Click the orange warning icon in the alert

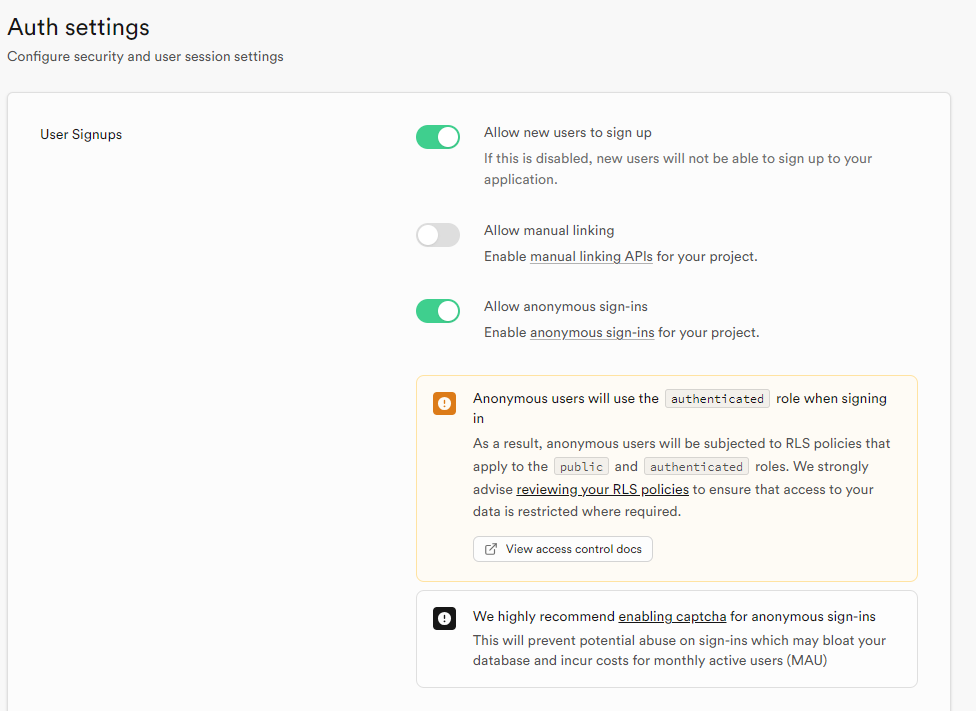[445, 403]
